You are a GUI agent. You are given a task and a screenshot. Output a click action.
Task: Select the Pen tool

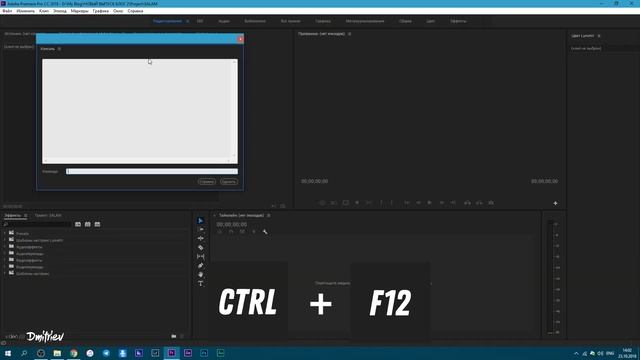point(200,265)
